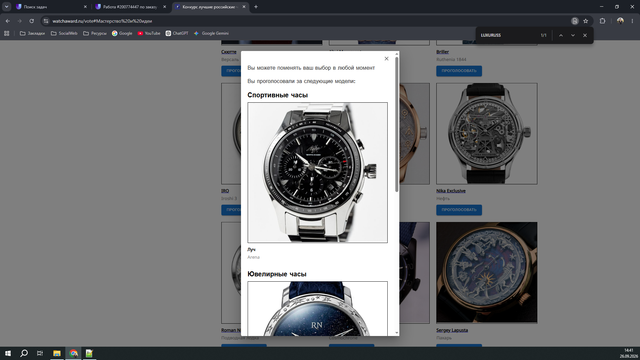Open the tab search dropdown arrow

coord(7,7)
